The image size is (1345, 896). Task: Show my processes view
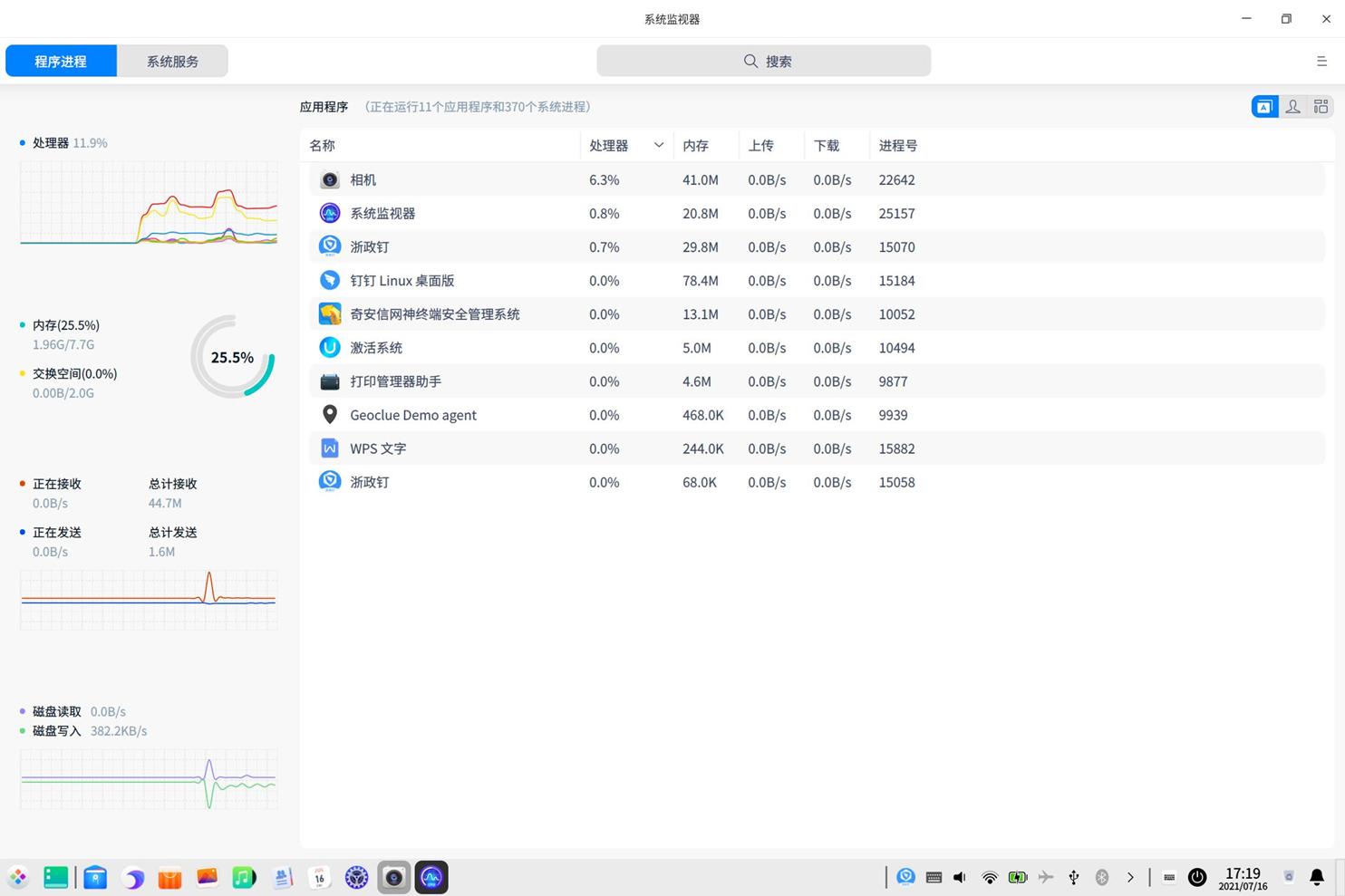(1293, 107)
